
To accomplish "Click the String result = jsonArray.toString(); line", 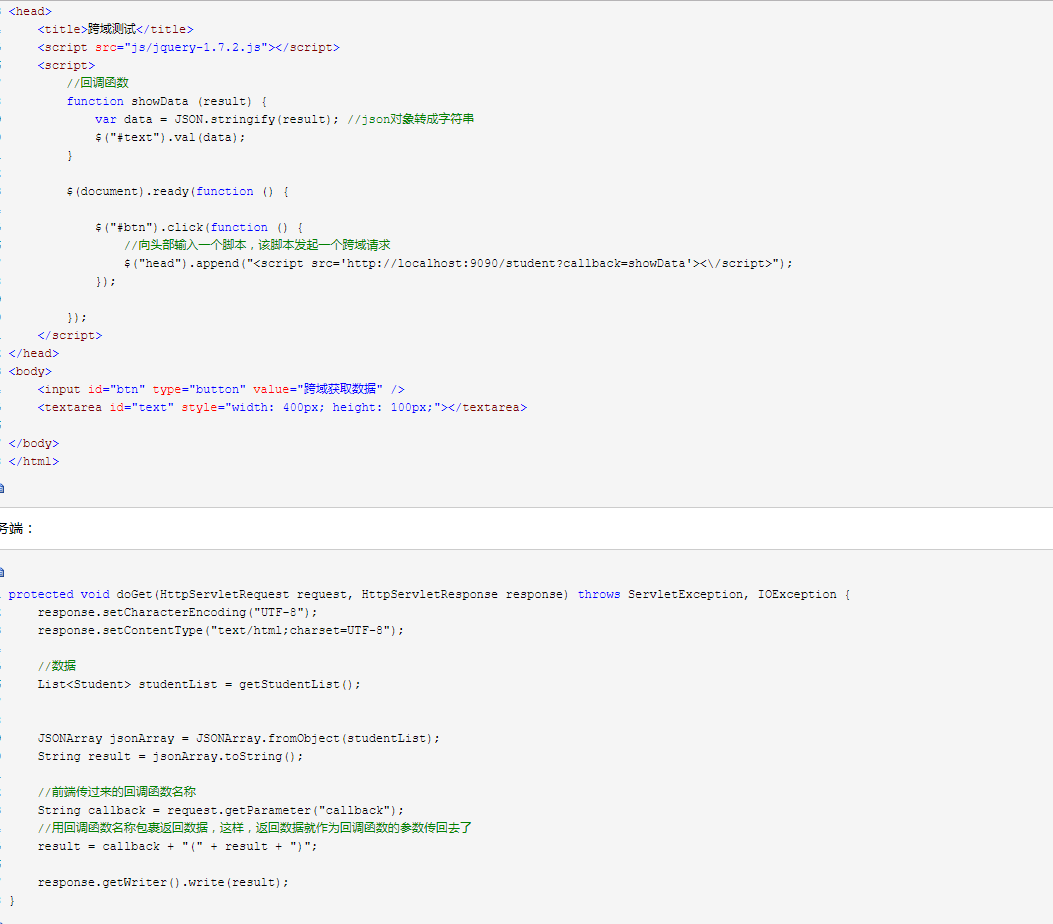I will (170, 756).
